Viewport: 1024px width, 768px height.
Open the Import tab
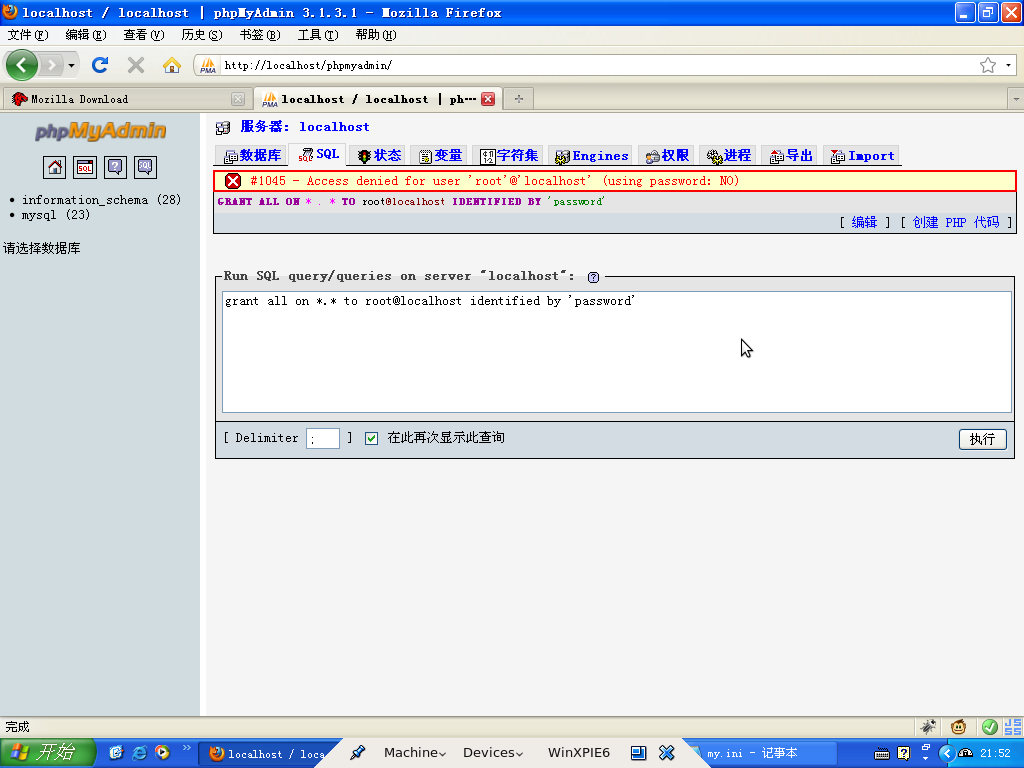pos(862,155)
